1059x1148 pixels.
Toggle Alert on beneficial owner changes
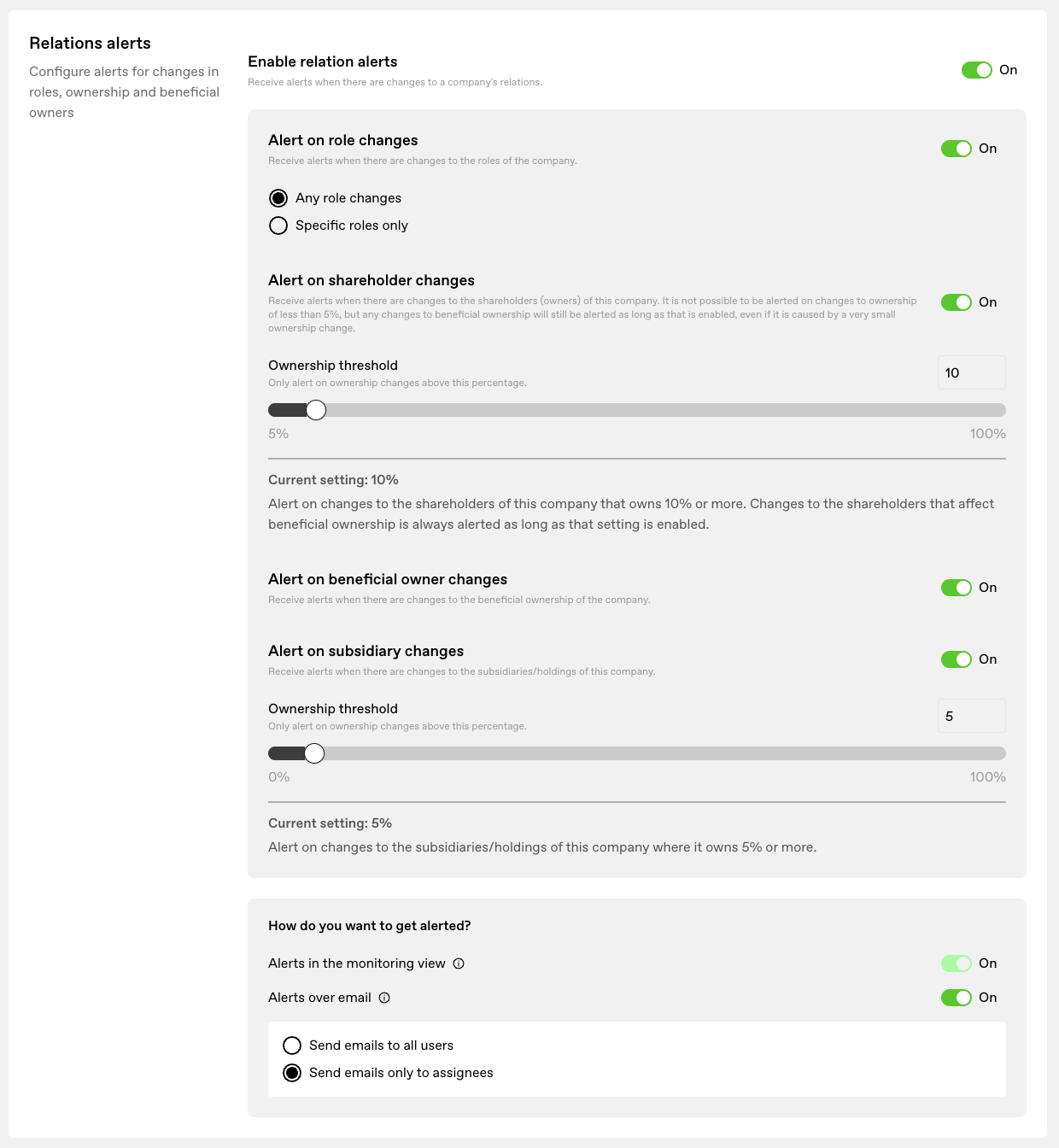click(x=957, y=588)
